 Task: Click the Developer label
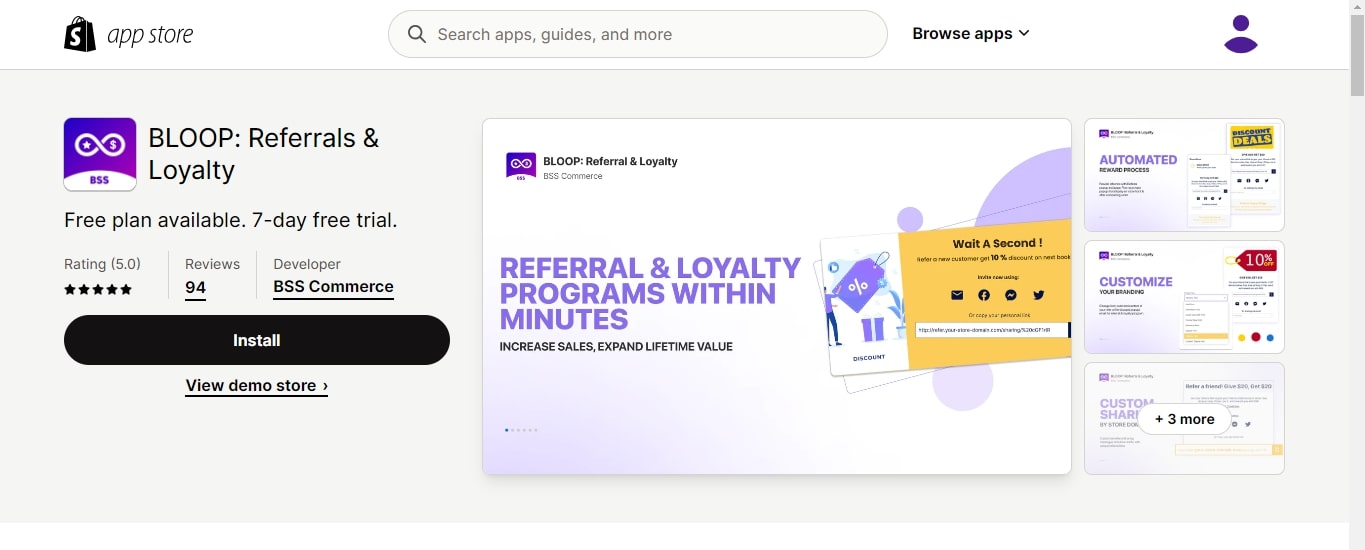[x=307, y=264]
